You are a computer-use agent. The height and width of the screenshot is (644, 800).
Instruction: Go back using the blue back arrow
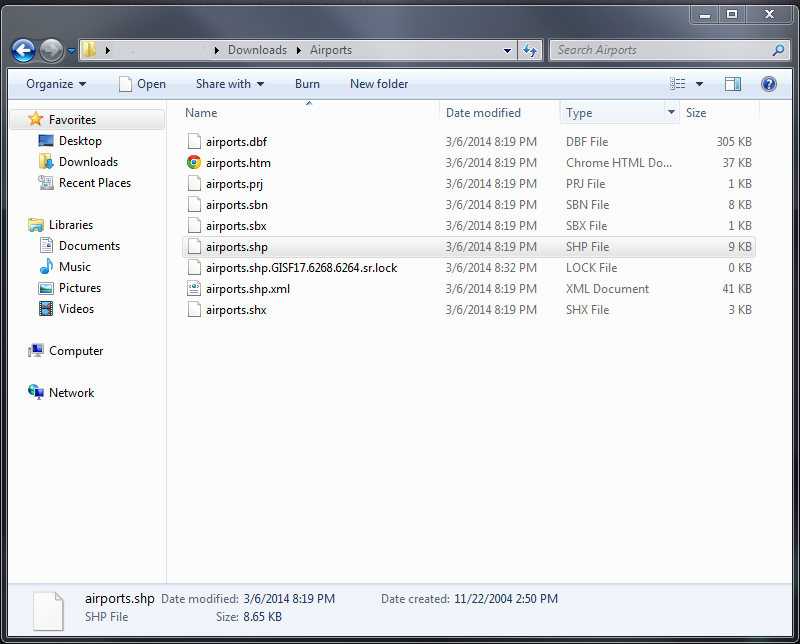23,51
